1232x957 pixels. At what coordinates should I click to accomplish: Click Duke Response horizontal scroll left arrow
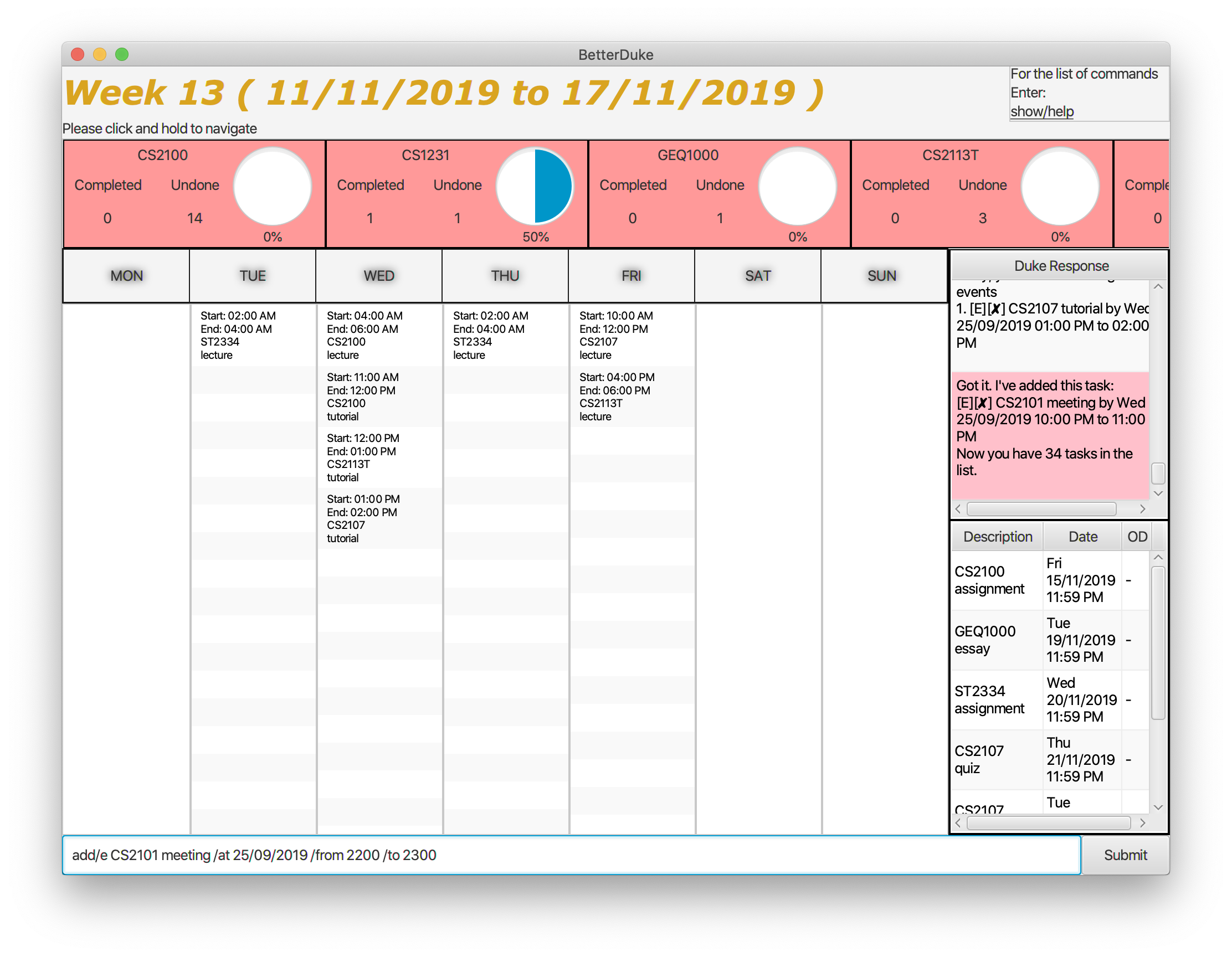point(958,508)
